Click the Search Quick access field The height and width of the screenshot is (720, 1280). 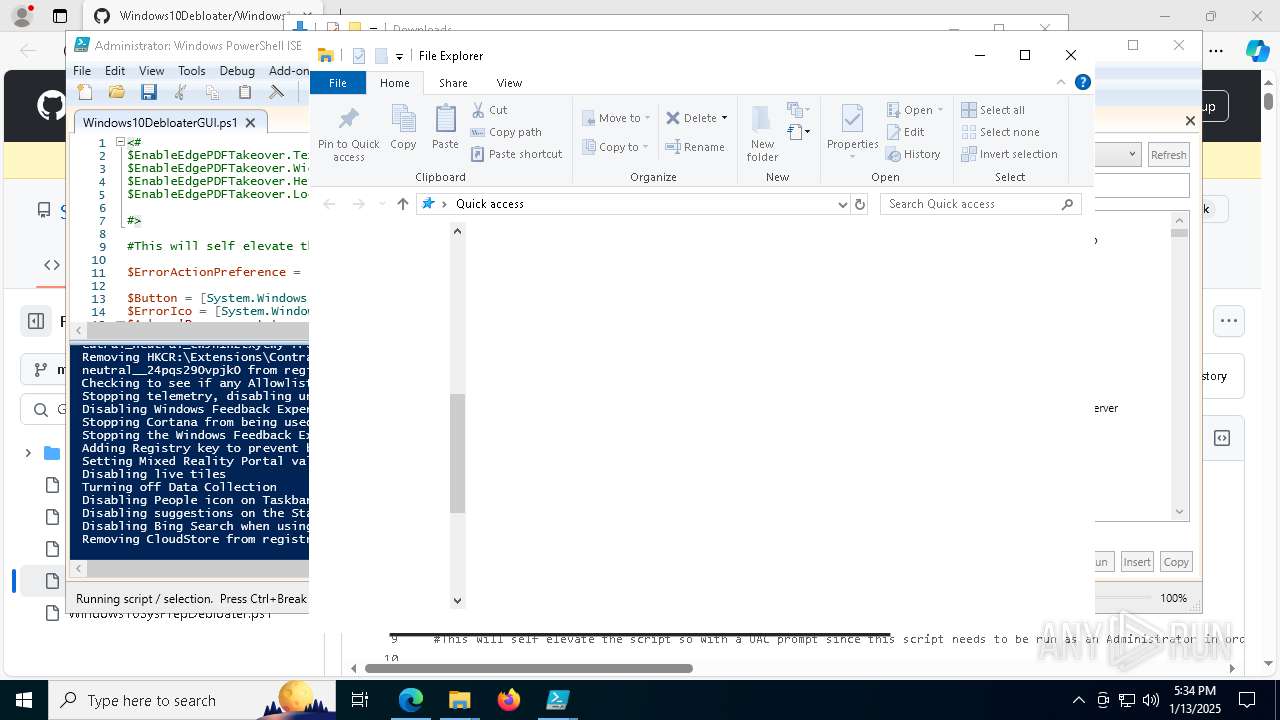click(x=980, y=204)
